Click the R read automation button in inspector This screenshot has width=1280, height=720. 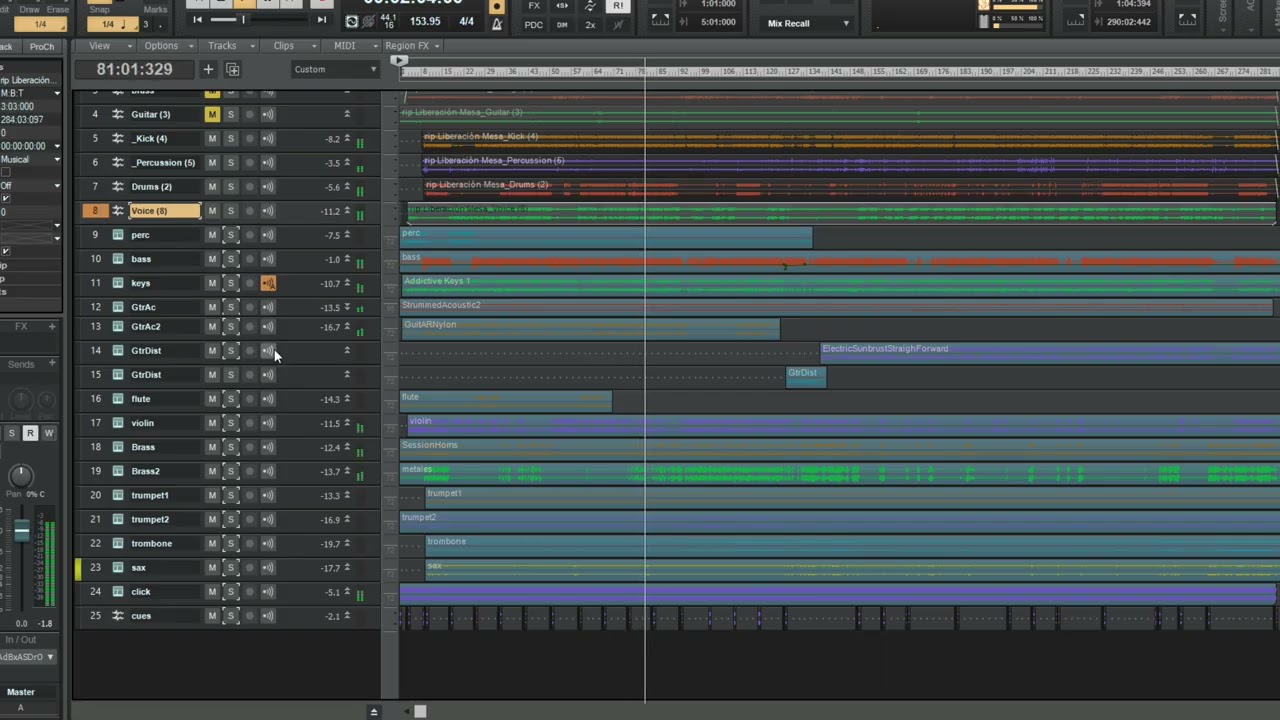30,433
